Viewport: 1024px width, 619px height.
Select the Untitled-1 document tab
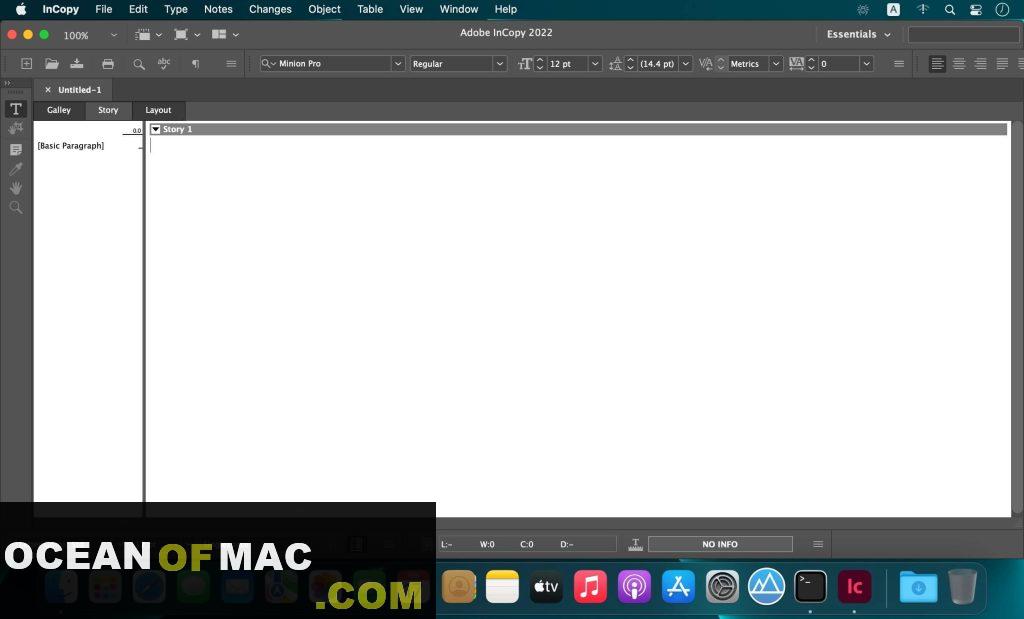pyautogui.click(x=80, y=90)
